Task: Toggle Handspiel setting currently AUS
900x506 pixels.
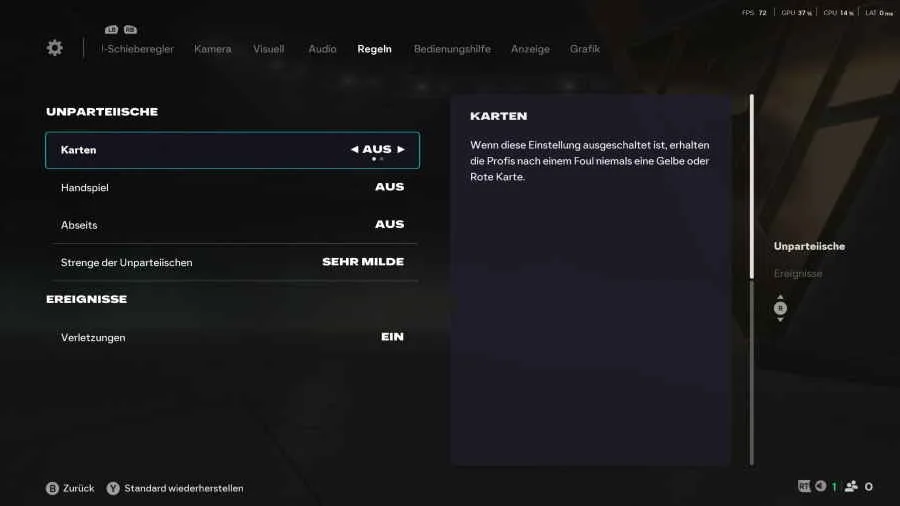Action: (x=232, y=188)
